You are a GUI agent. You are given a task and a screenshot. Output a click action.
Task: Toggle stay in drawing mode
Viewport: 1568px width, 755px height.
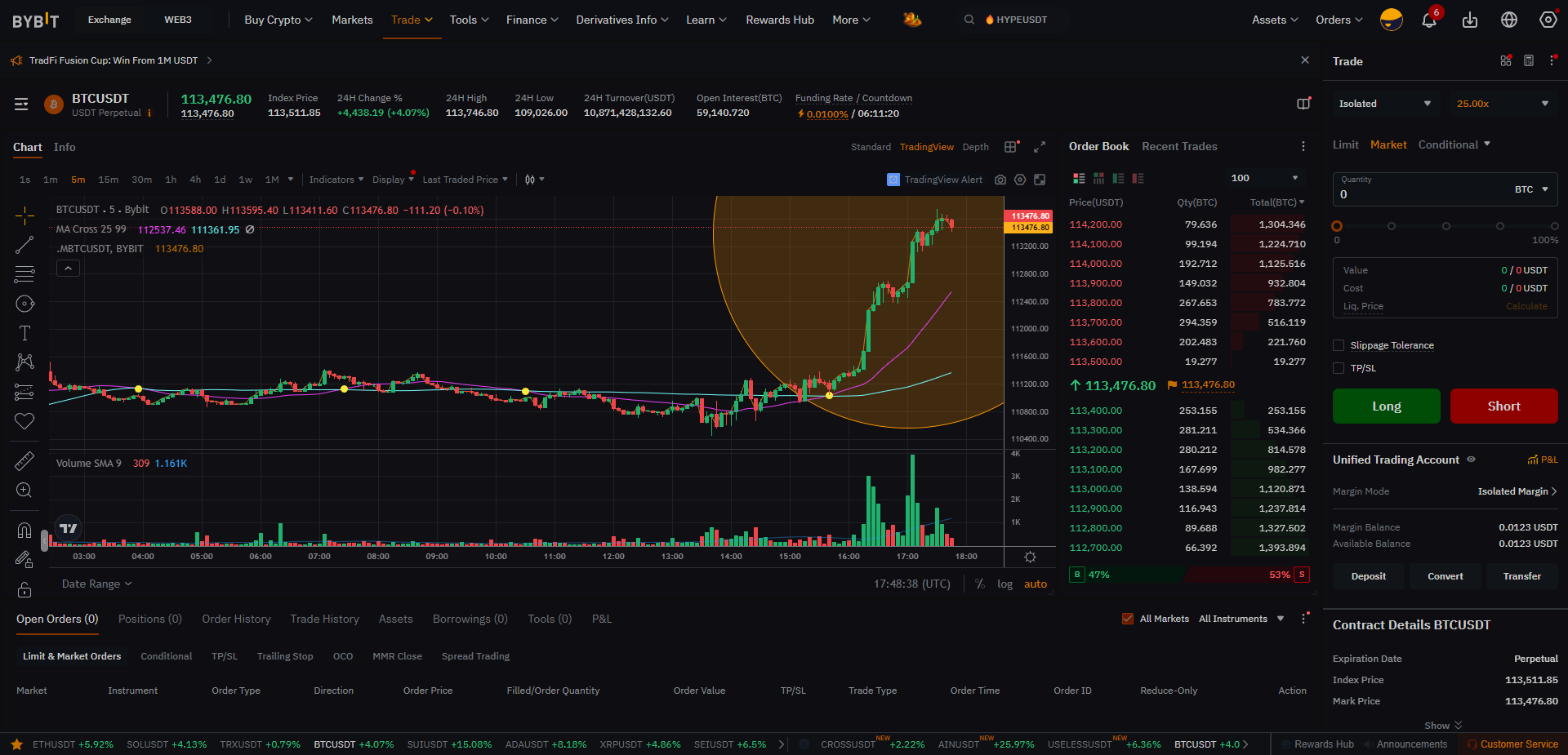point(24,560)
